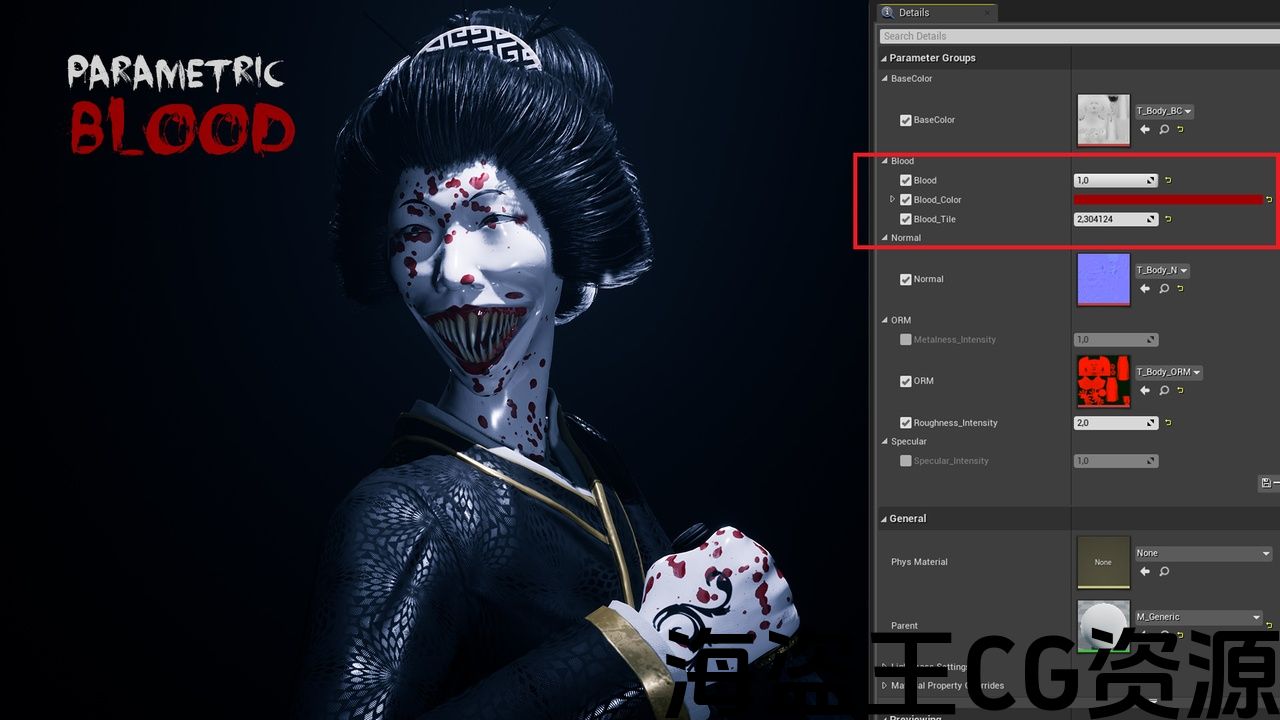Reset Blood_Tile value to default
The image size is (1280, 720).
pyautogui.click(x=1168, y=219)
